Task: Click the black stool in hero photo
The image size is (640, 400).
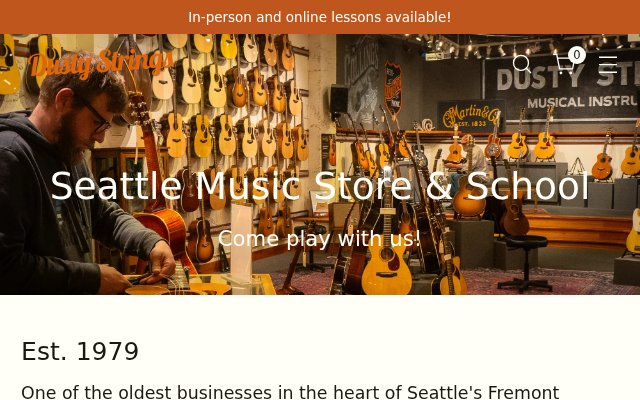Action: [524, 263]
